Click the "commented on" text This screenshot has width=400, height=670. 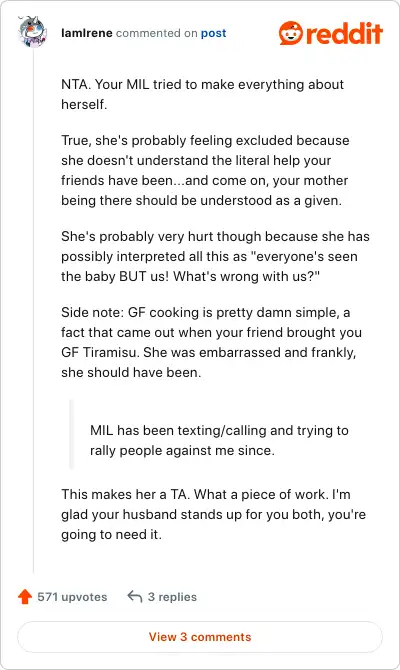point(156,33)
